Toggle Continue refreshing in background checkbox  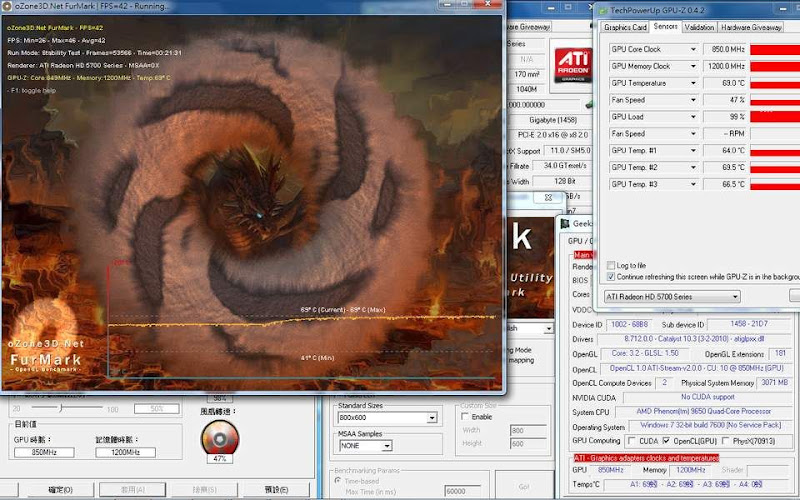point(611,277)
